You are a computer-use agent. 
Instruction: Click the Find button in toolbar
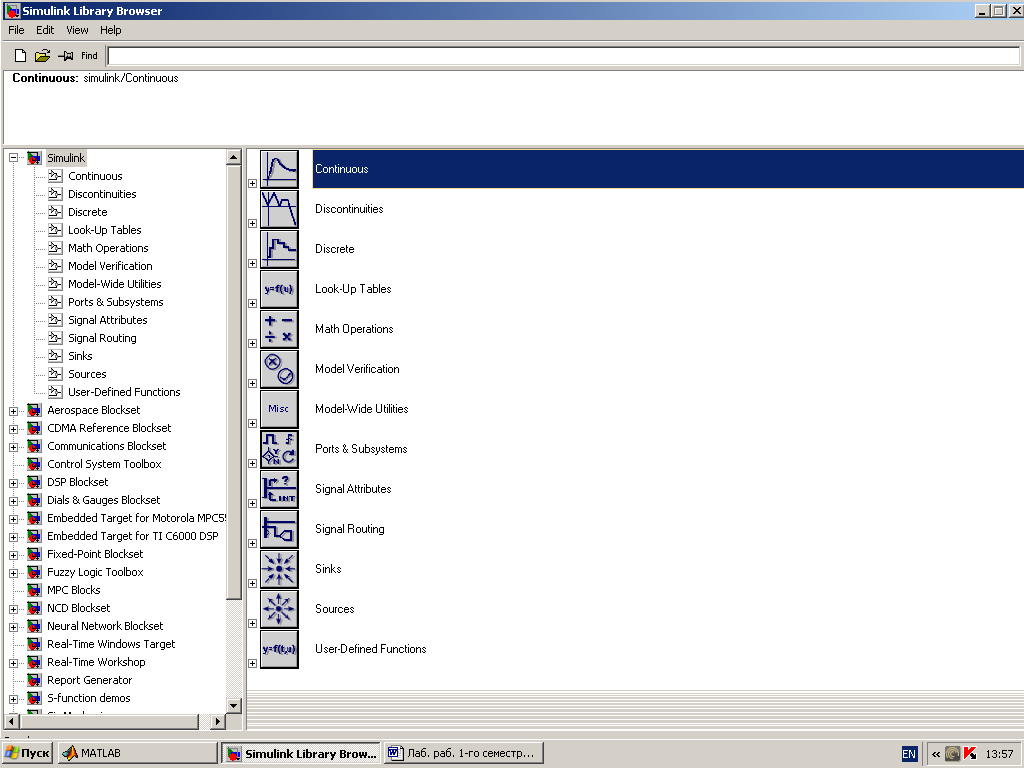89,56
